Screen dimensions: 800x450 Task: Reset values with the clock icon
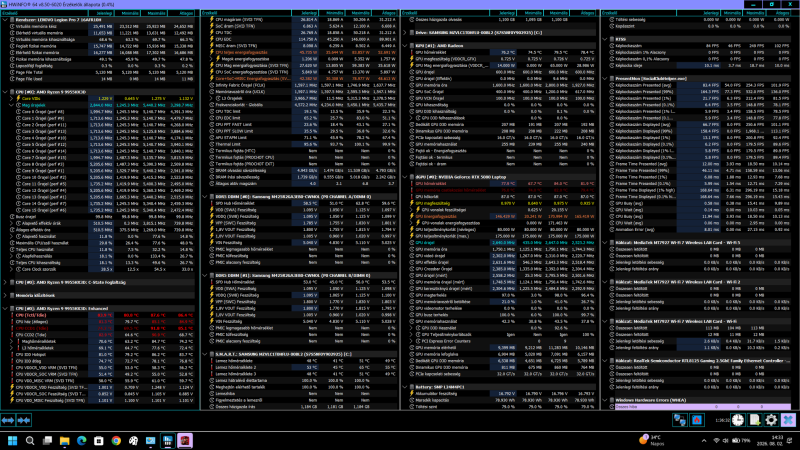click(x=738, y=420)
